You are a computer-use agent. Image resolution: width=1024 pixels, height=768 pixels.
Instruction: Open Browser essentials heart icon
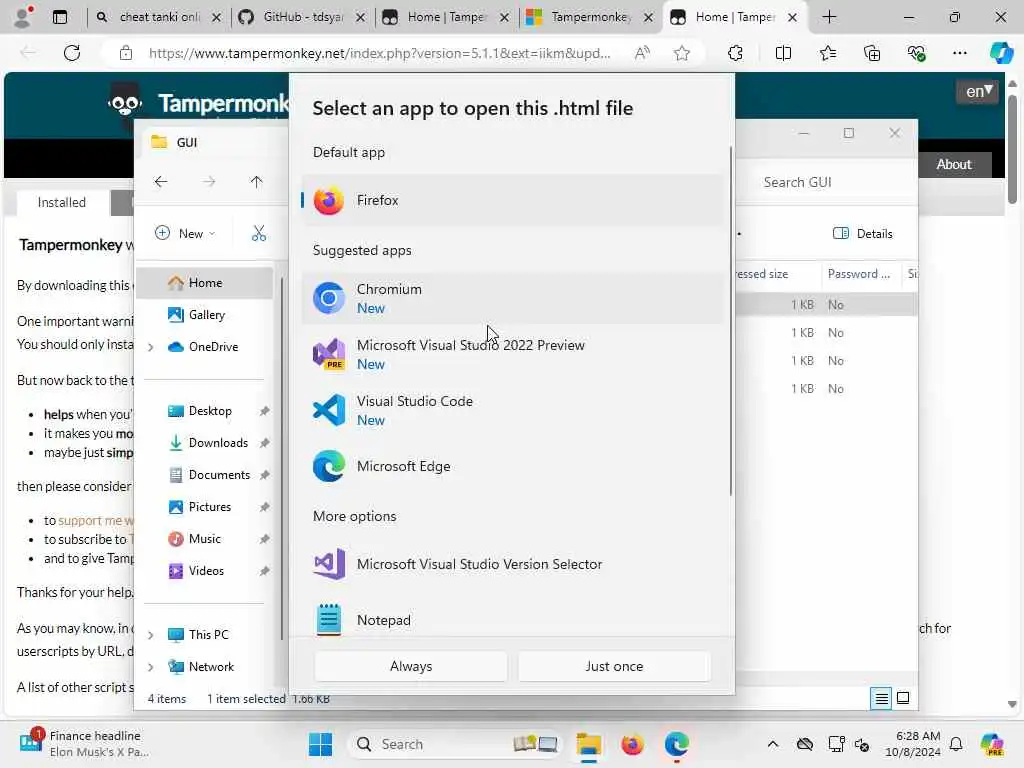point(916,53)
